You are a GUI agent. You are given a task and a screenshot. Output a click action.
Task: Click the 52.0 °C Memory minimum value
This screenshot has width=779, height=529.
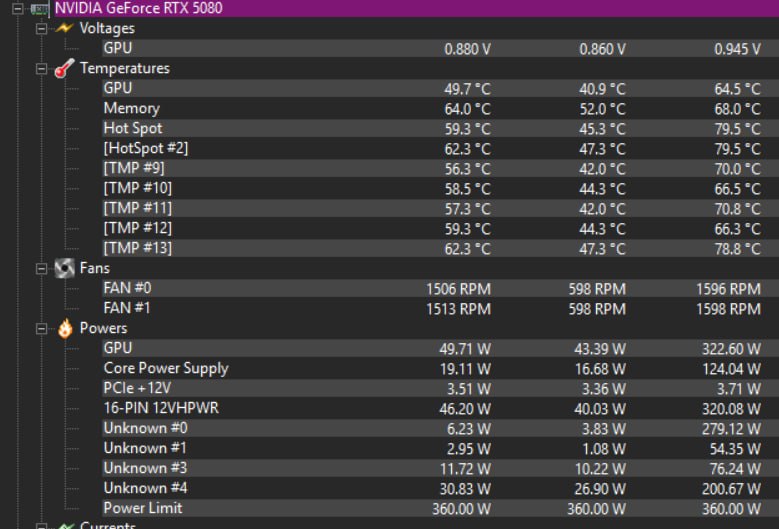603,109
